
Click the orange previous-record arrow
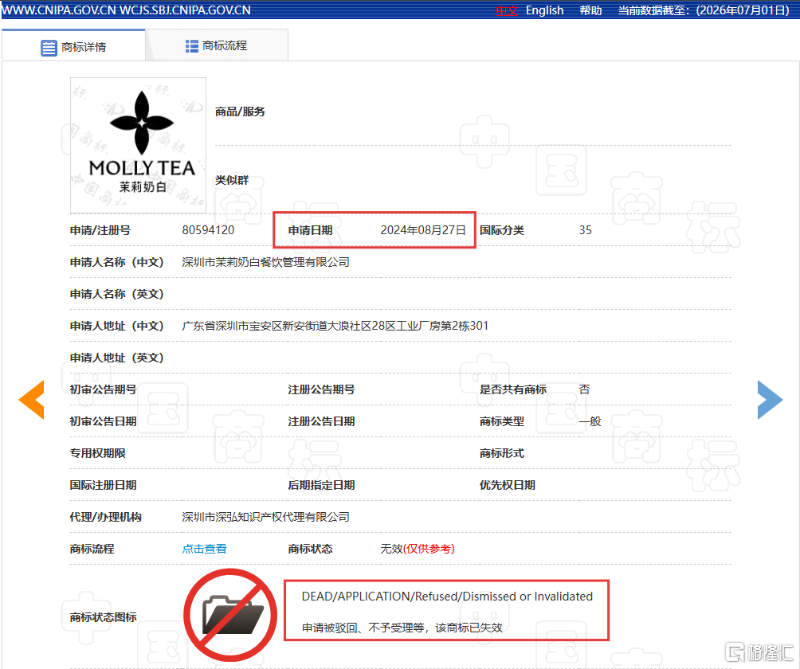click(32, 400)
